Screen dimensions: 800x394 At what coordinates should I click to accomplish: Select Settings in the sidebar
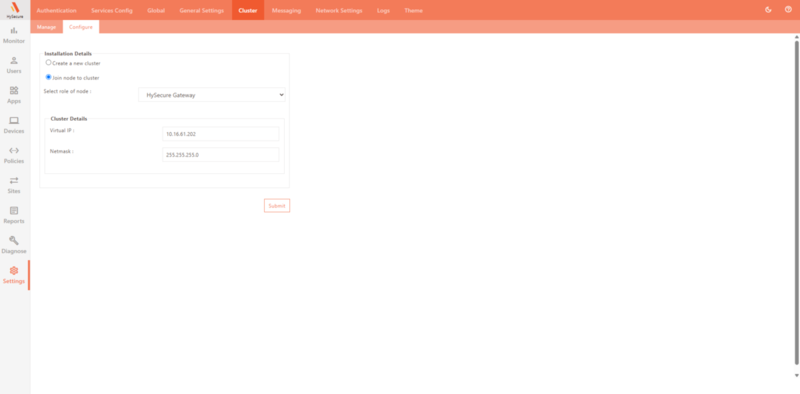(14, 276)
